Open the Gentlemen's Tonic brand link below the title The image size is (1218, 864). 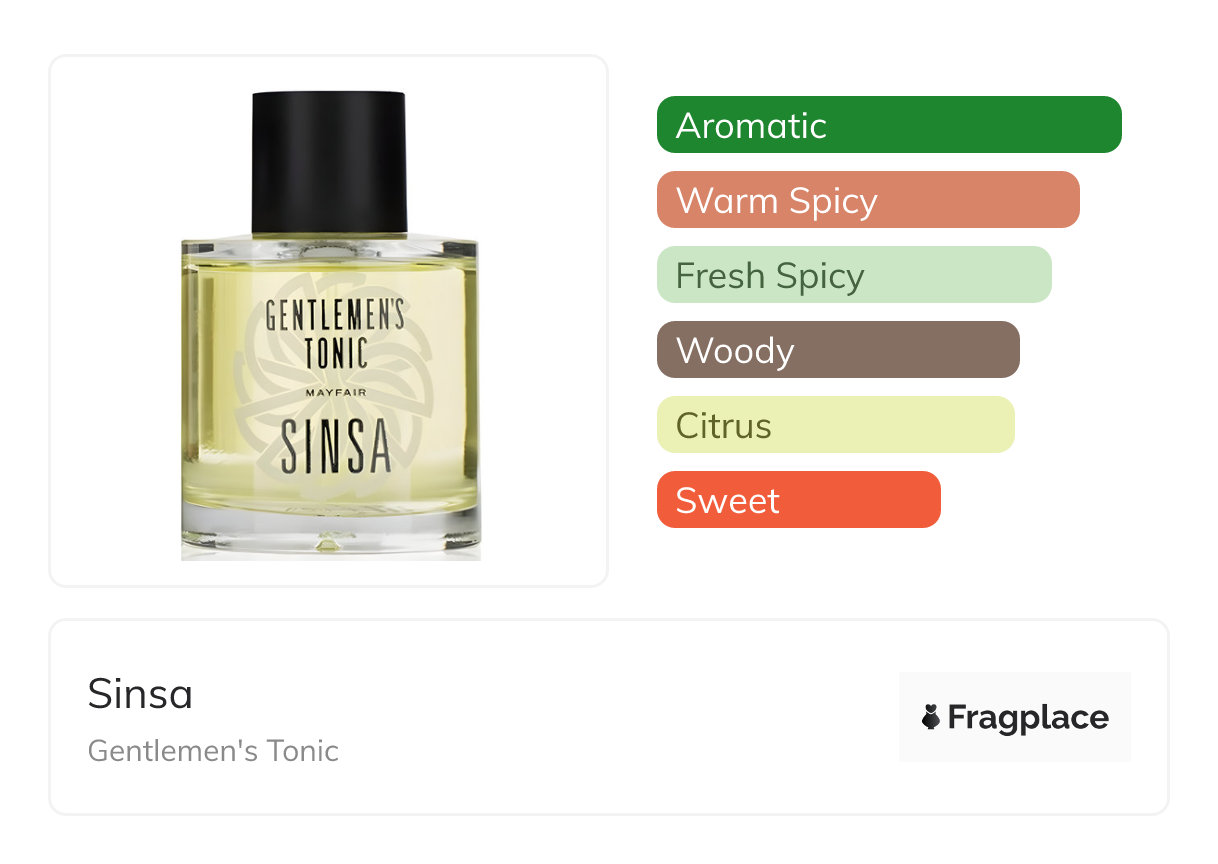[213, 751]
